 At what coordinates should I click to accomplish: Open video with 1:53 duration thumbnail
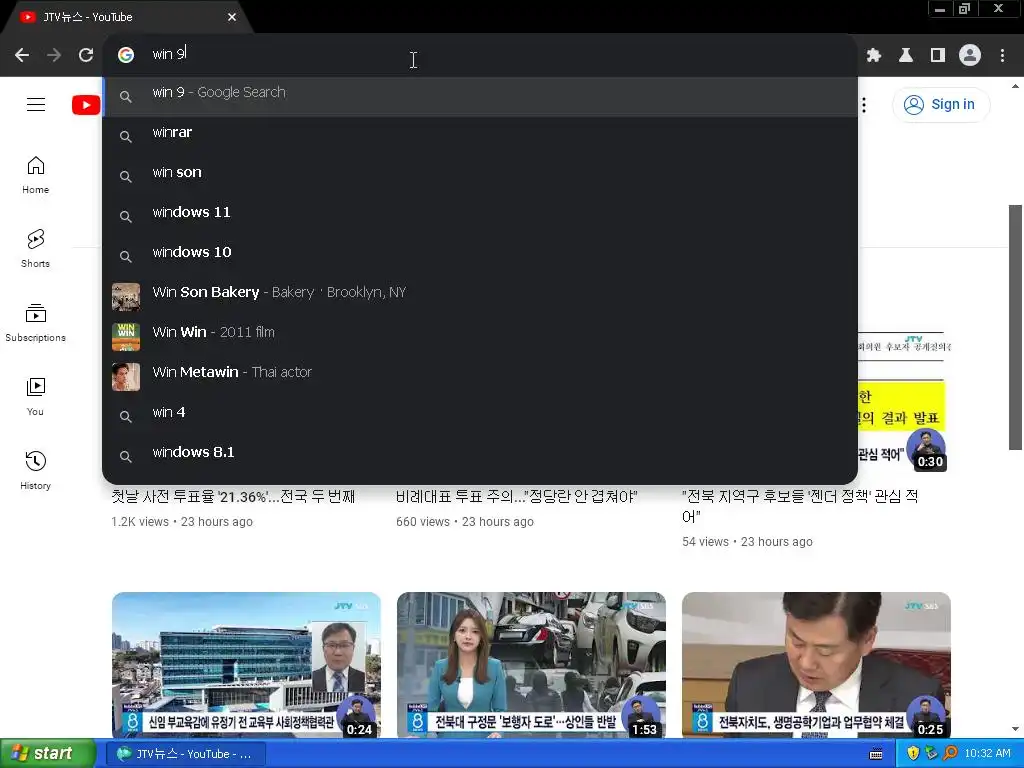click(532, 665)
